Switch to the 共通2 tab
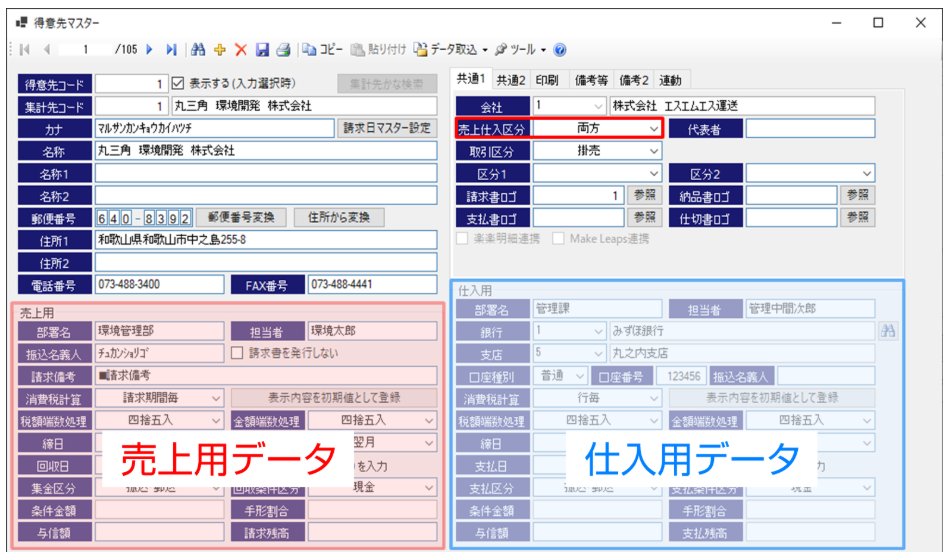 [x=511, y=80]
